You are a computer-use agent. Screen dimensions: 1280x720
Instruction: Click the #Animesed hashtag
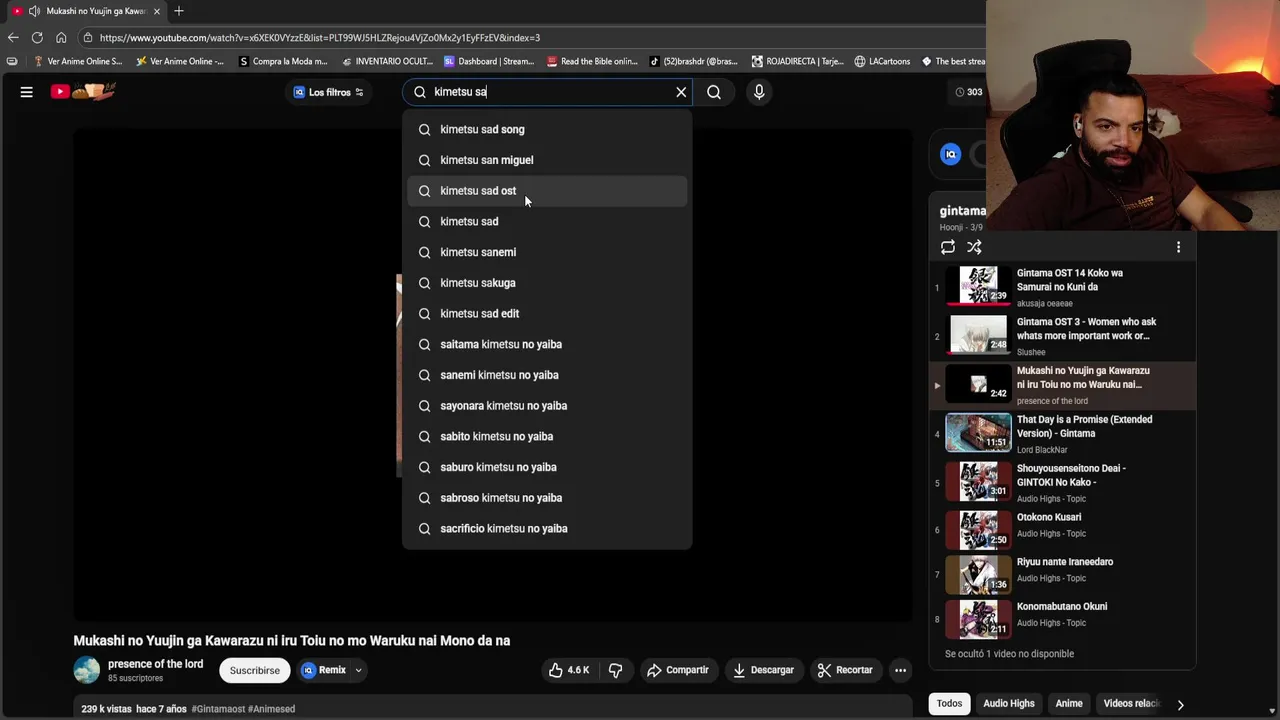271,709
